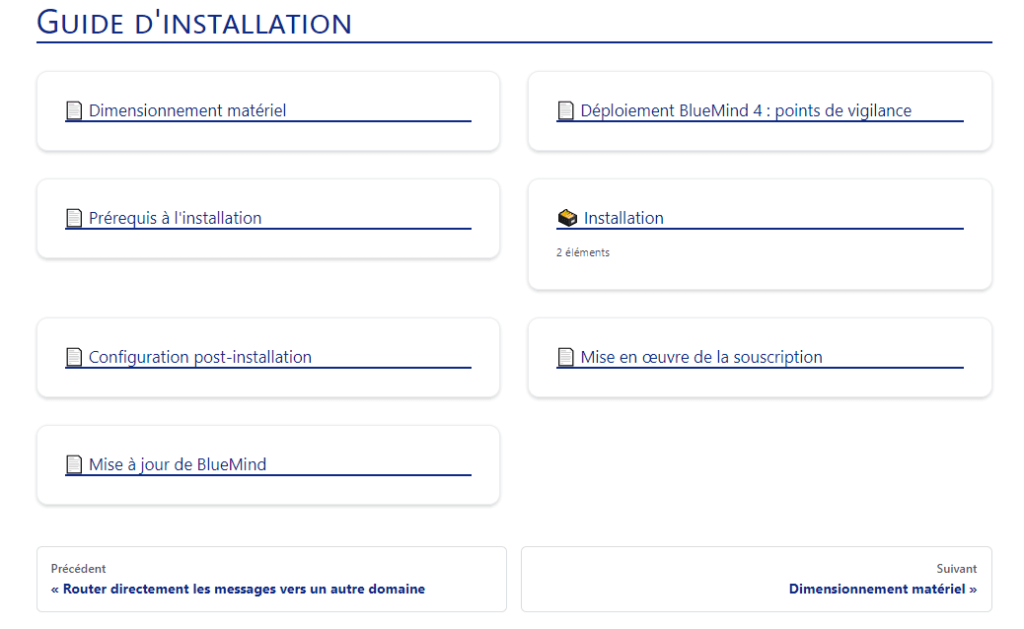Viewport: 1024px width, 629px height.
Task: Go to Prérequis à l'installation page
Action: coord(175,218)
